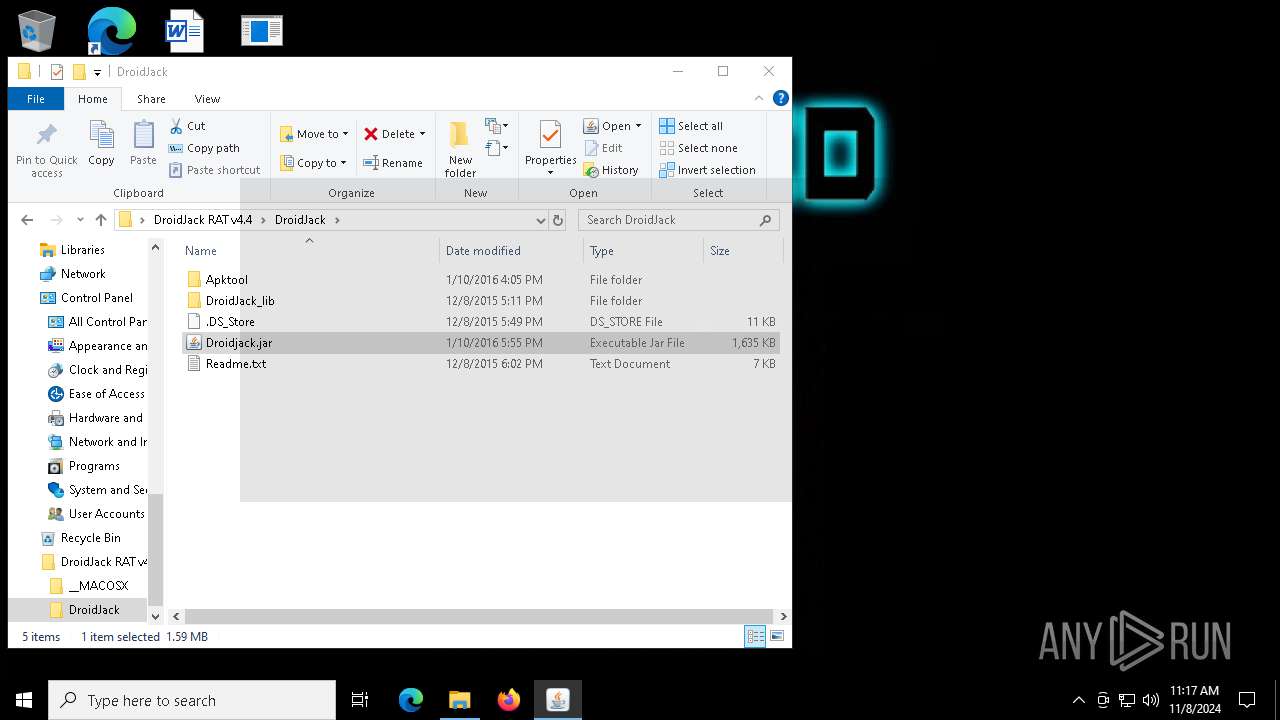Open recent locations dropdown
The height and width of the screenshot is (720, 1280).
tap(80, 220)
